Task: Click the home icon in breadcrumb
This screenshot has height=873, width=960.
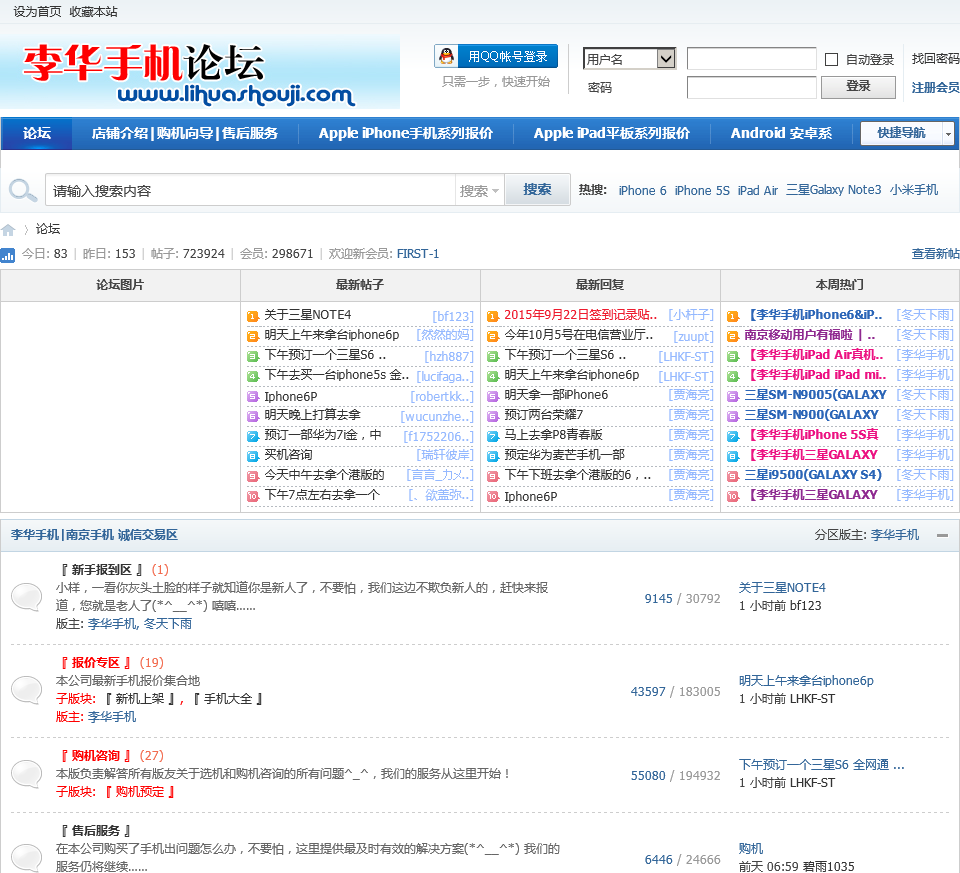Action: [8, 230]
